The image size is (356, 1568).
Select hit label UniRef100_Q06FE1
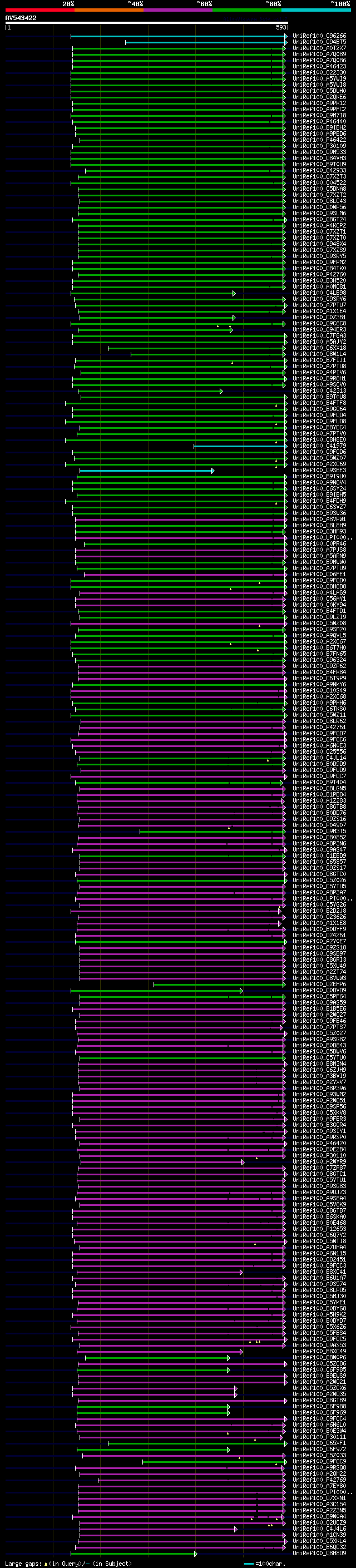(x=319, y=574)
